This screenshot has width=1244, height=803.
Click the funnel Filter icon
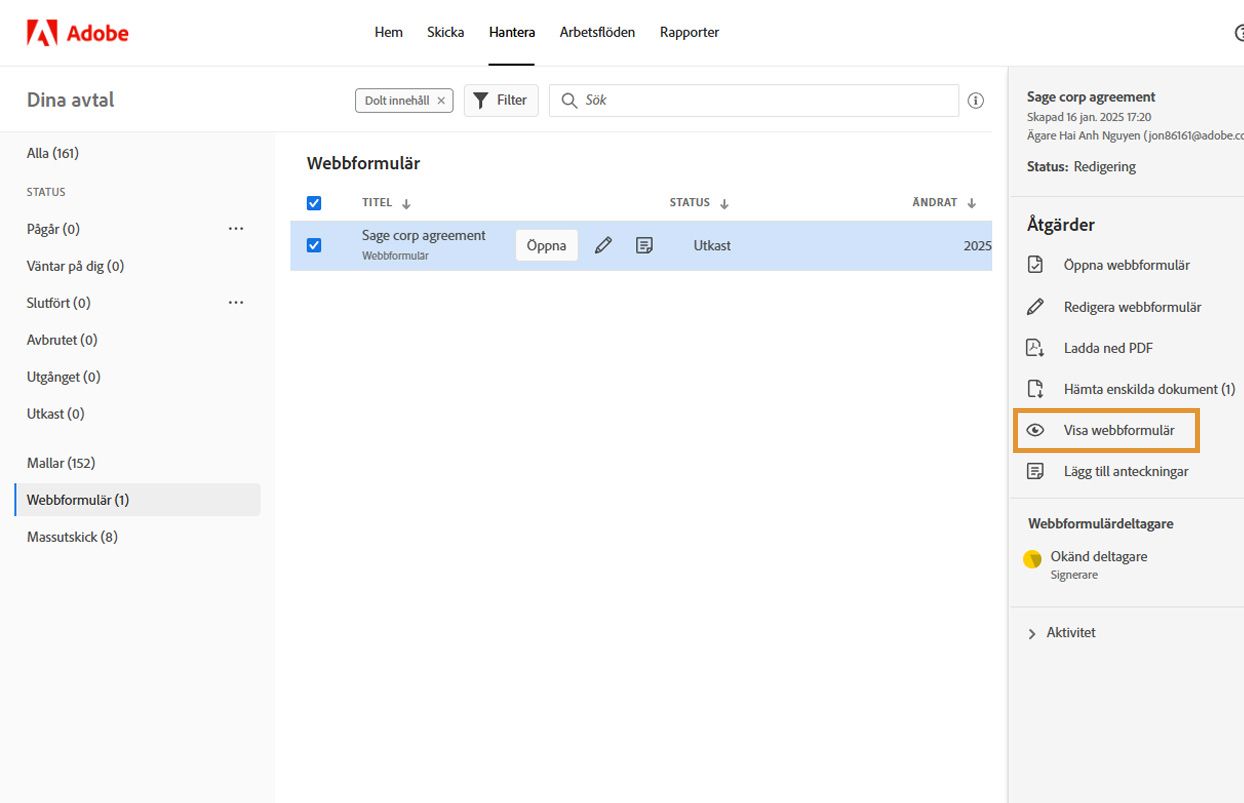481,100
